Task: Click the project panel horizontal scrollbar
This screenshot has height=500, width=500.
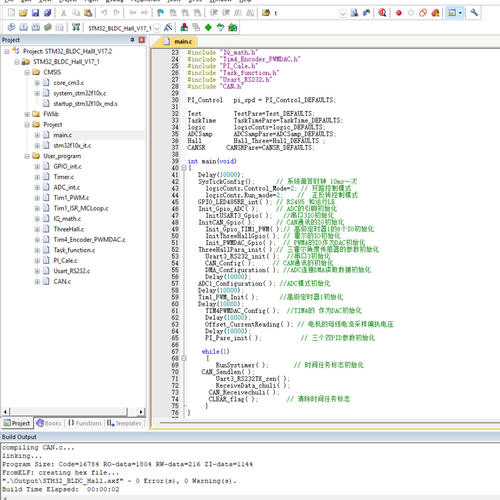Action: [x=73, y=412]
